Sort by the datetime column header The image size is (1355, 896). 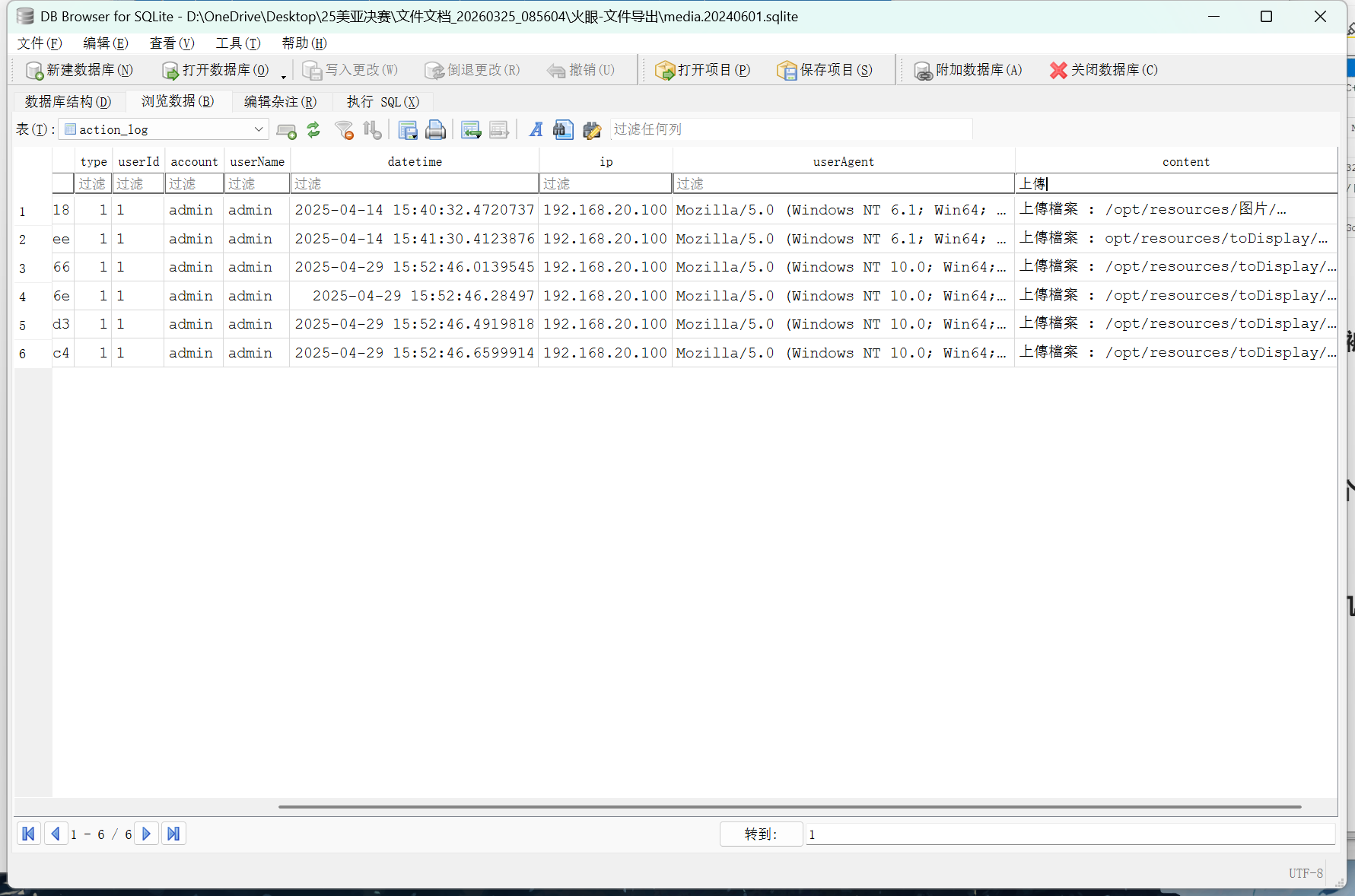(415, 161)
